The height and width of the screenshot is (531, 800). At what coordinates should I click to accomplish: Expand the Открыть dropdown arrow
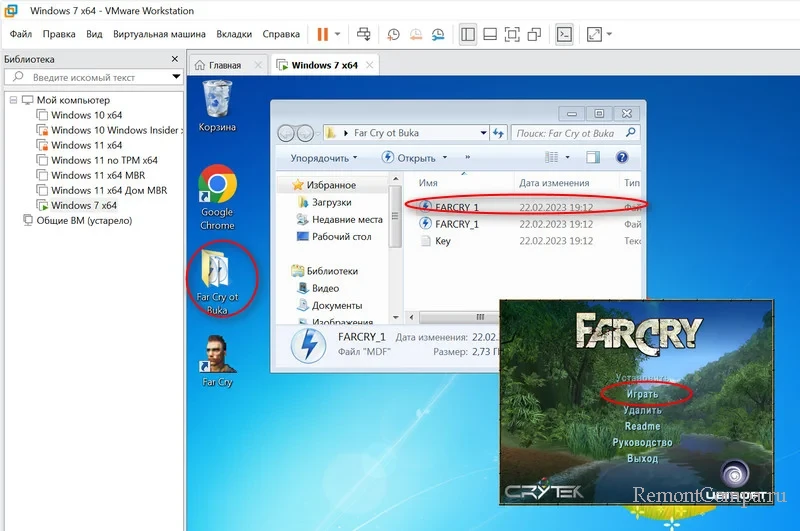[445, 158]
